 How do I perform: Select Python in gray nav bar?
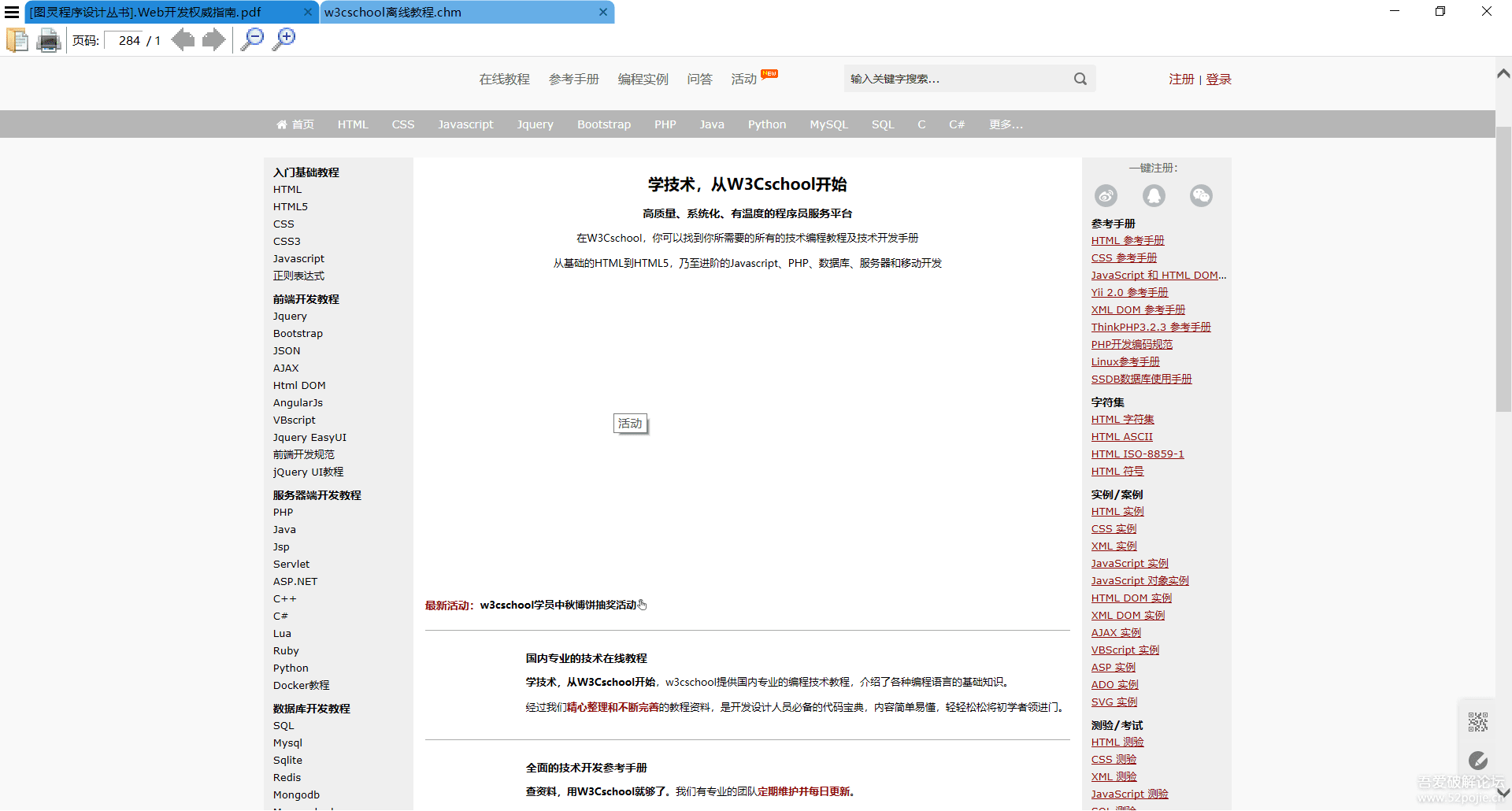(767, 124)
